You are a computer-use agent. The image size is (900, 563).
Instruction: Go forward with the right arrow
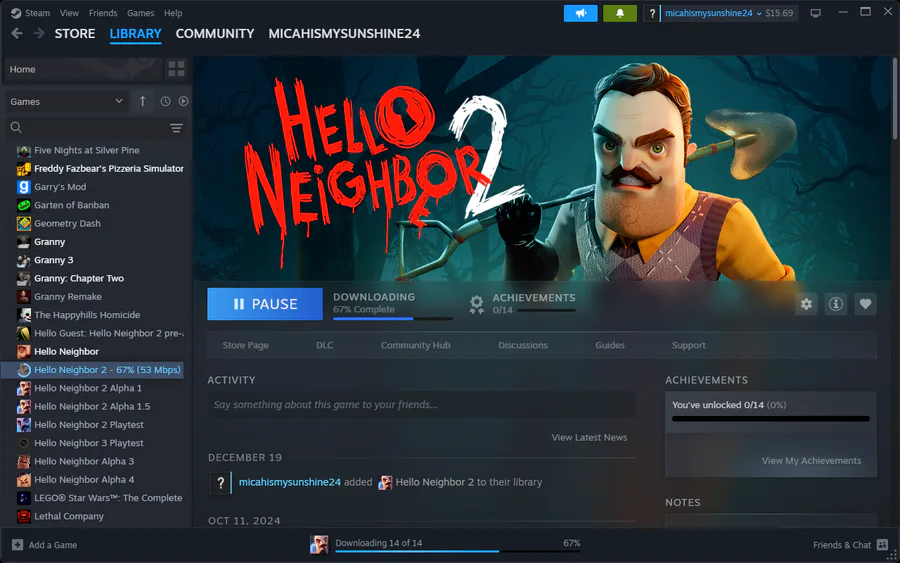click(39, 33)
